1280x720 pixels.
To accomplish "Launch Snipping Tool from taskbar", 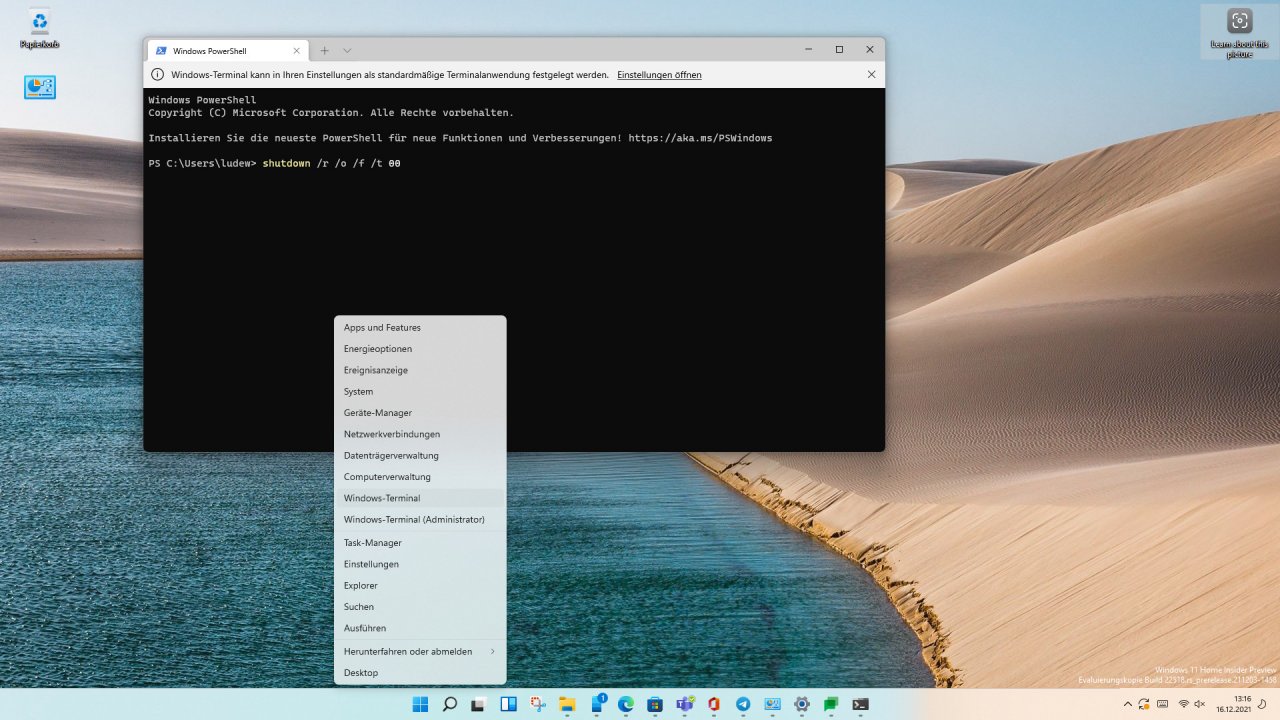I will 538,704.
